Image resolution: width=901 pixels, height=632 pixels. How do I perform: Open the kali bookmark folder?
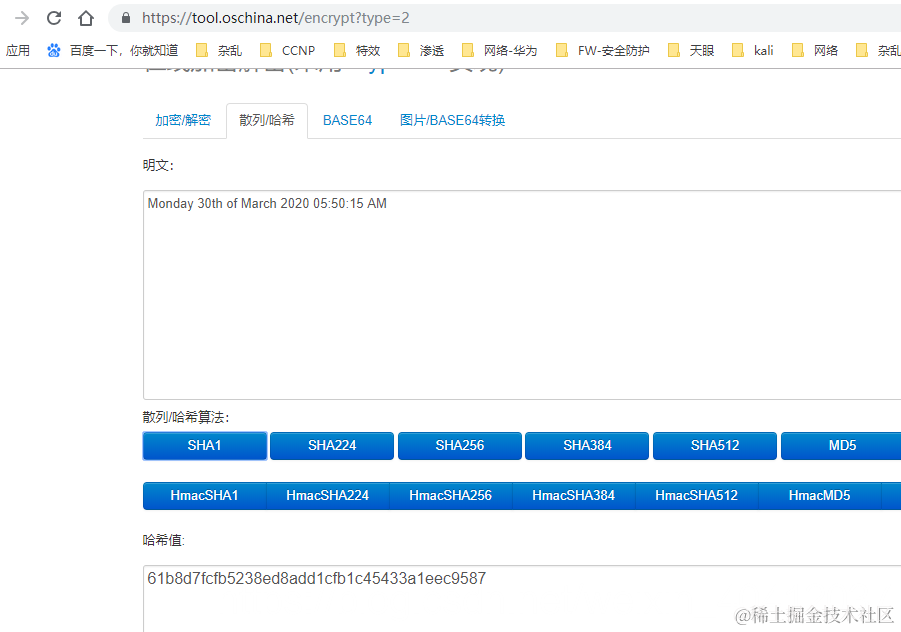click(x=753, y=51)
